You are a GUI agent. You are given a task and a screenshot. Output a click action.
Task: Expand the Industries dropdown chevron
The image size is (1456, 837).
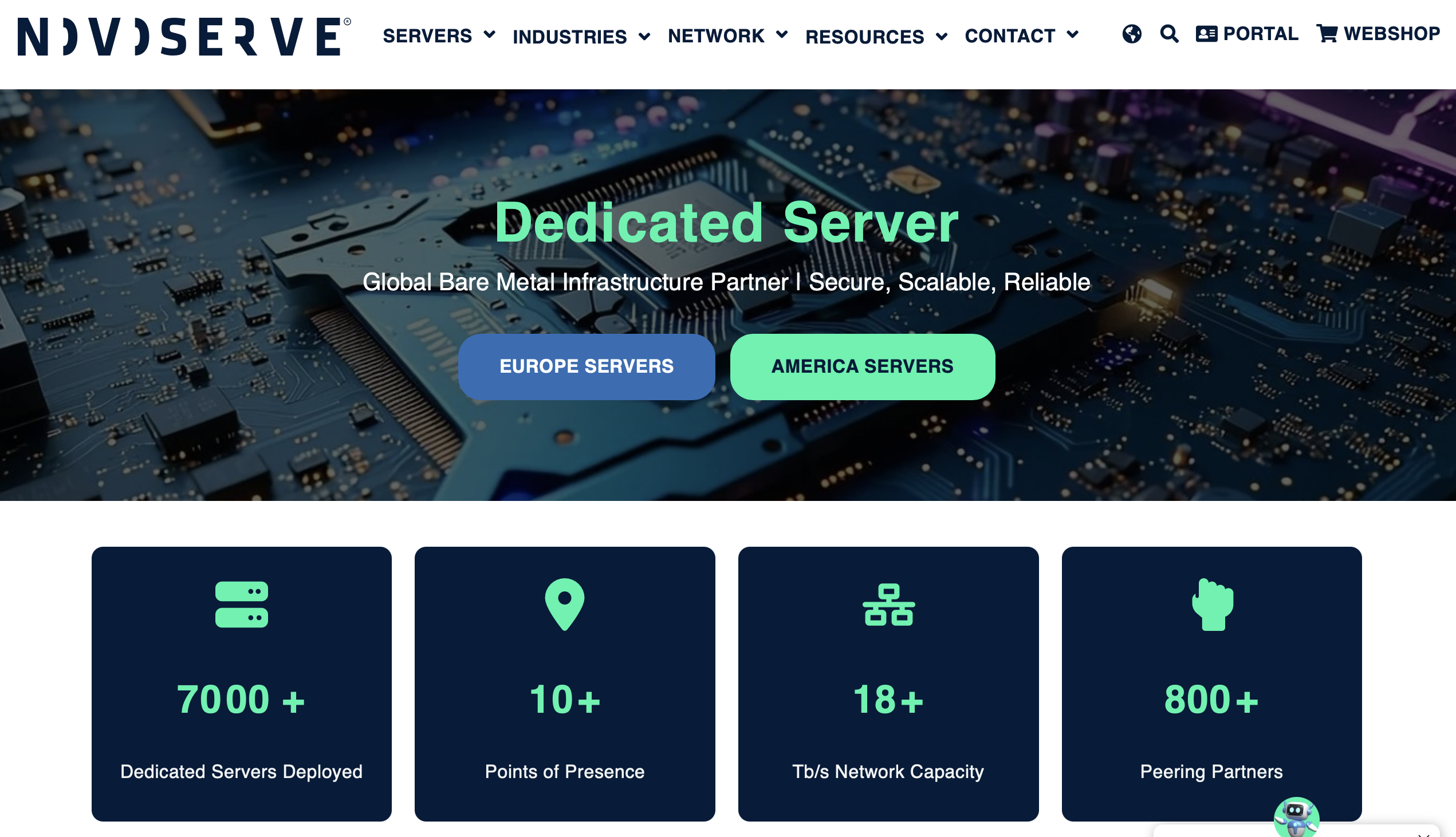[x=644, y=36]
